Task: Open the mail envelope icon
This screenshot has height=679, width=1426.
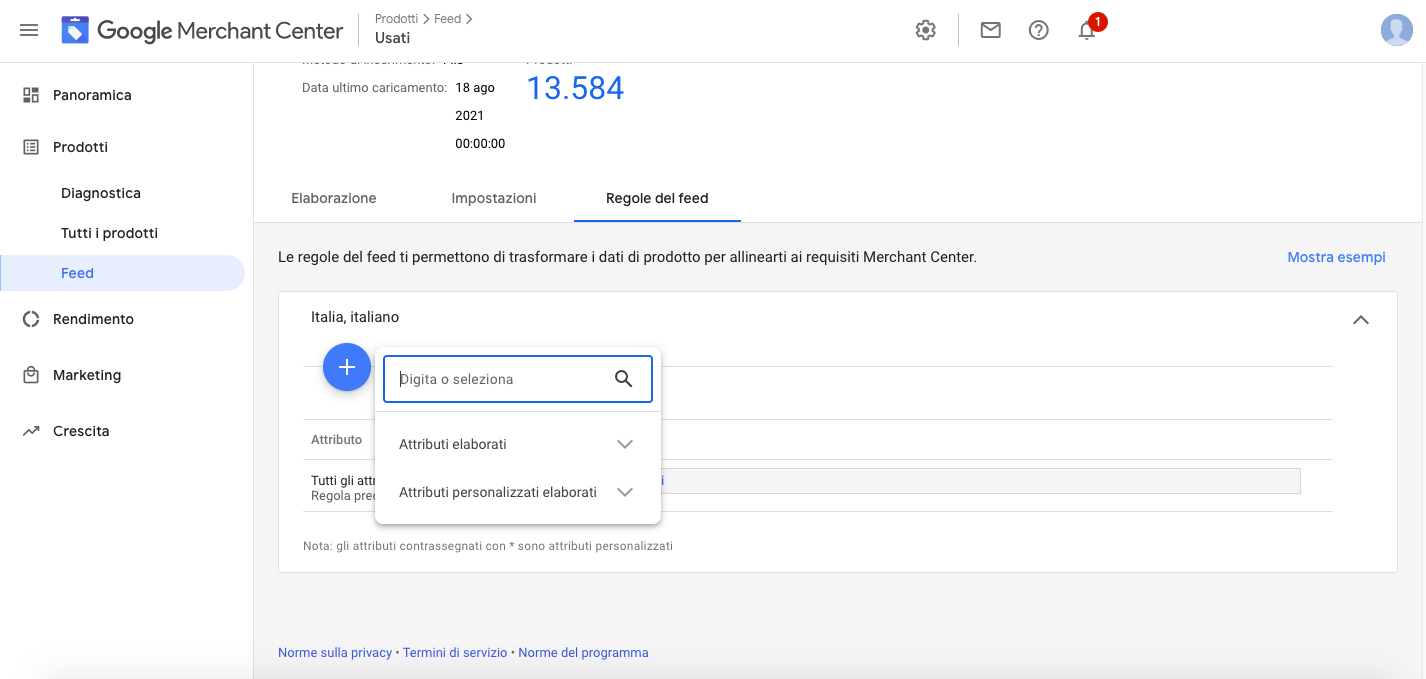Action: click(990, 31)
